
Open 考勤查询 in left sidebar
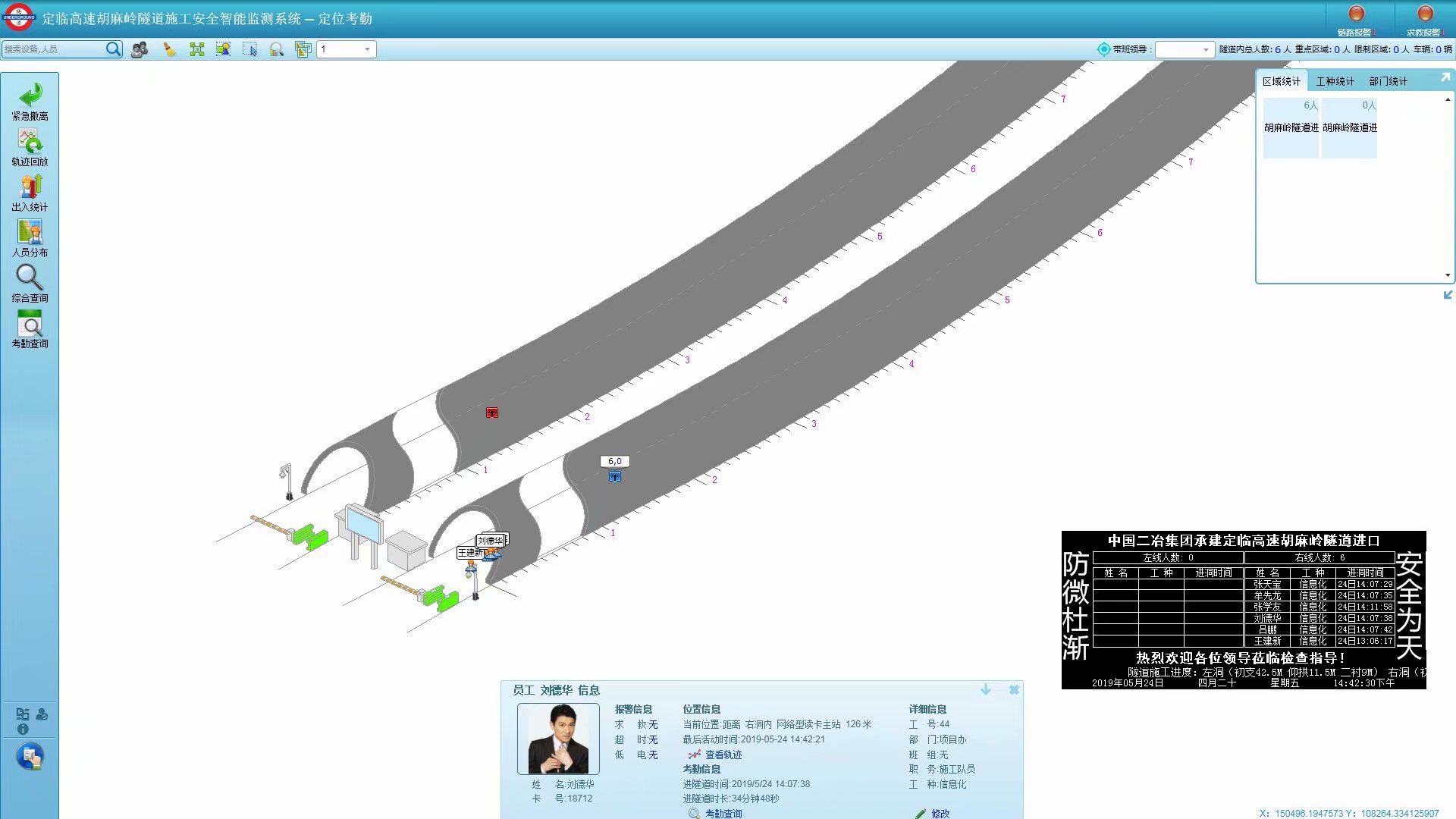coord(30,325)
